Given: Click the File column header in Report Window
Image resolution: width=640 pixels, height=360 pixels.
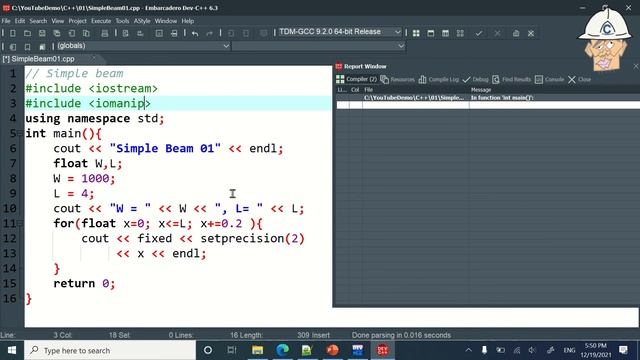Looking at the screenshot, I should pos(416,90).
